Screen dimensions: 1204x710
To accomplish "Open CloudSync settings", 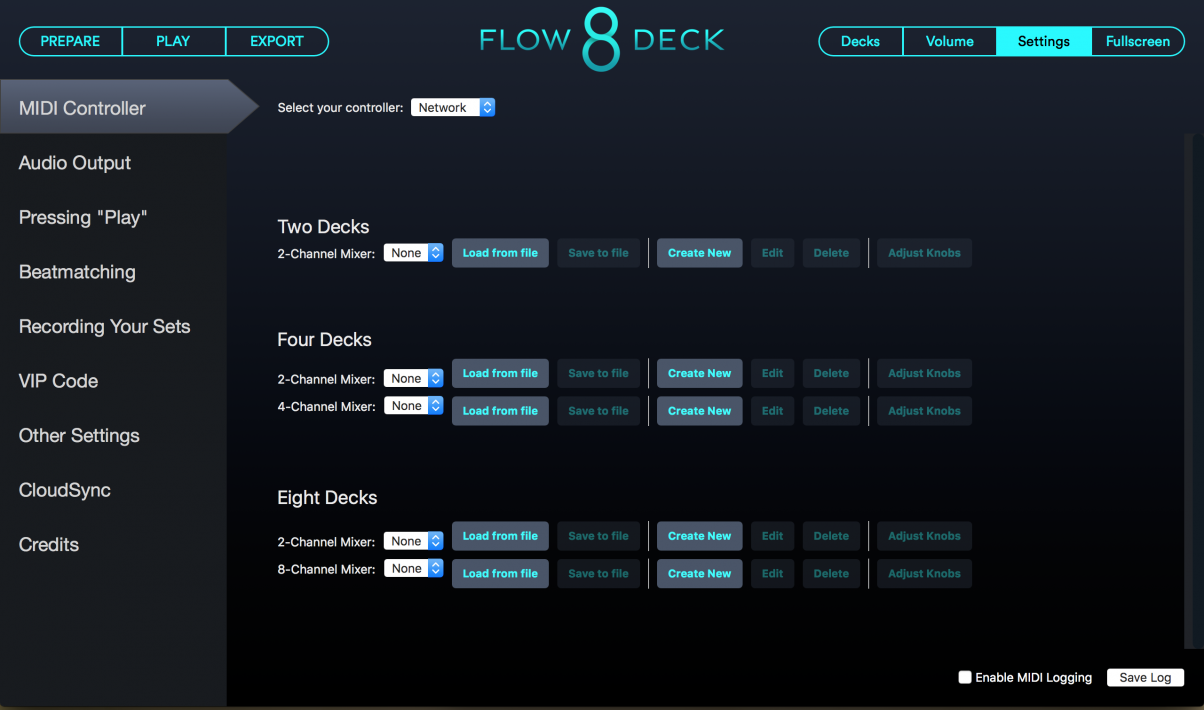I will 65,490.
